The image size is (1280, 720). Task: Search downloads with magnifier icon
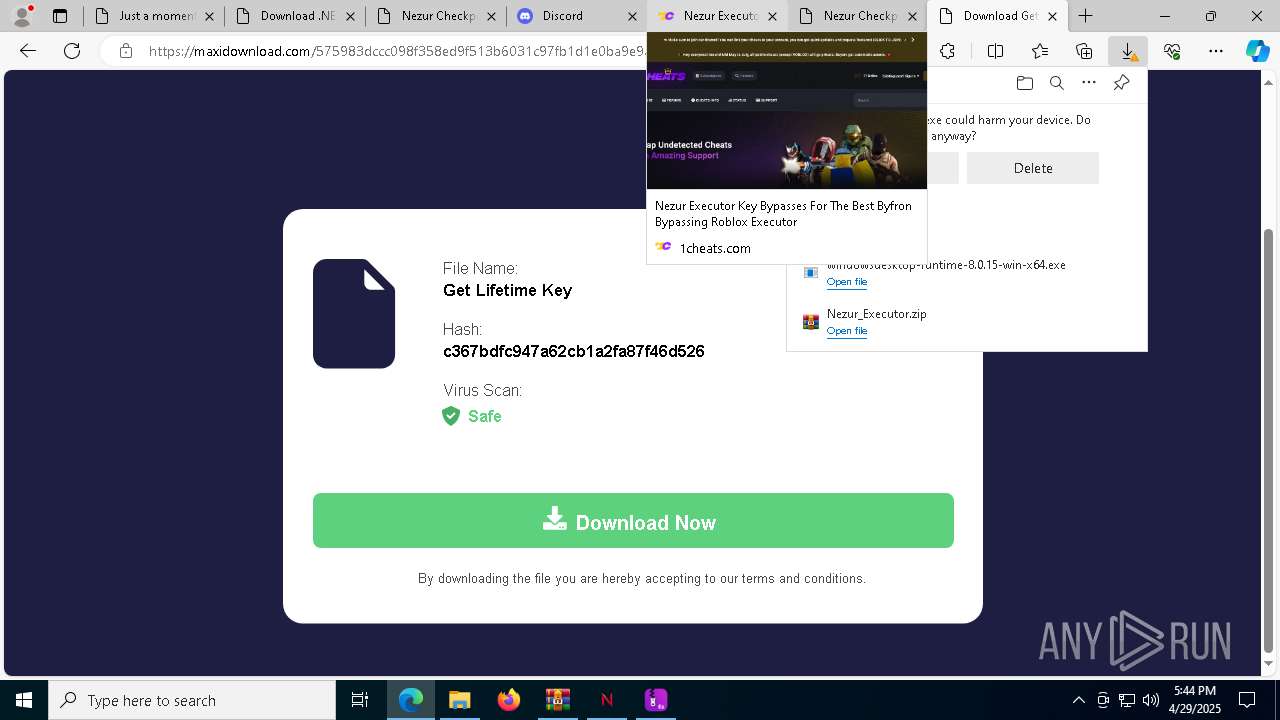click(1057, 83)
